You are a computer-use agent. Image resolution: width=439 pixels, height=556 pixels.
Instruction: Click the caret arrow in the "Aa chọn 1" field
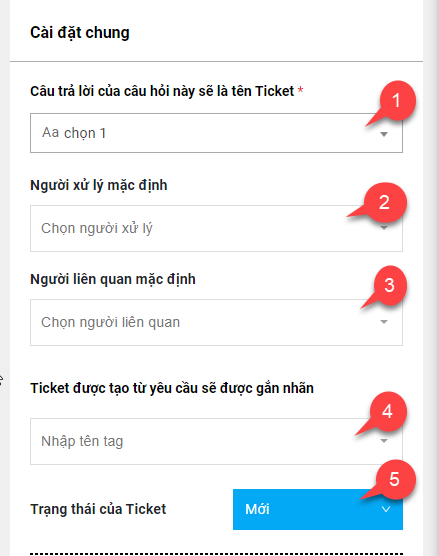coord(384,134)
